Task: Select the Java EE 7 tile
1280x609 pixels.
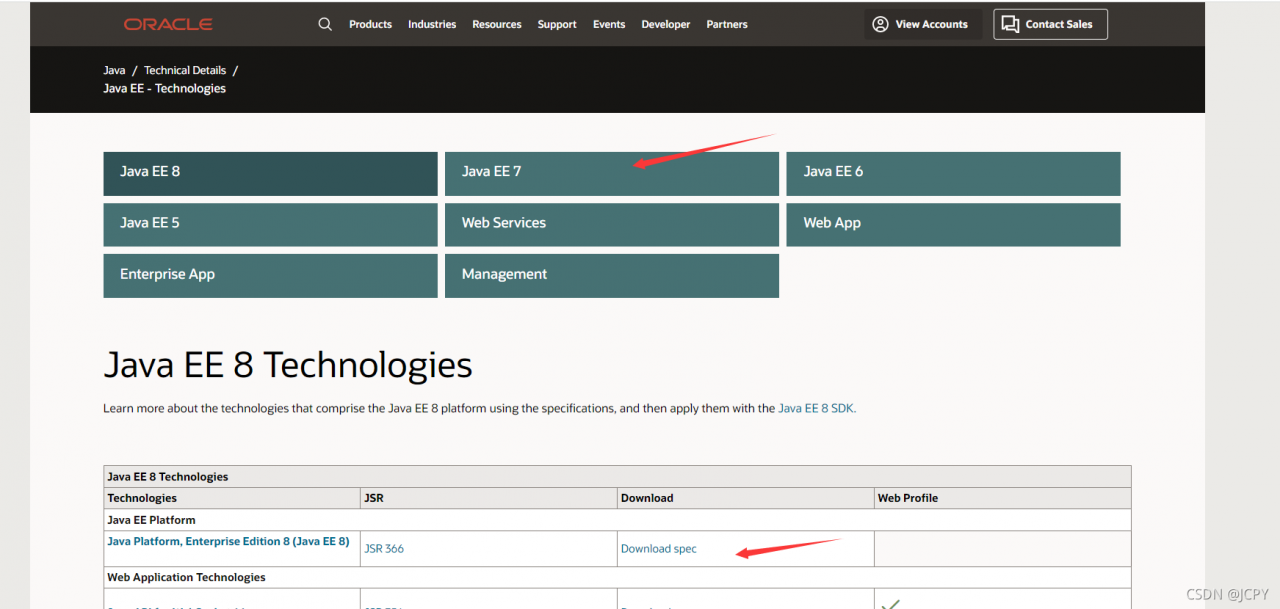Action: (612, 173)
